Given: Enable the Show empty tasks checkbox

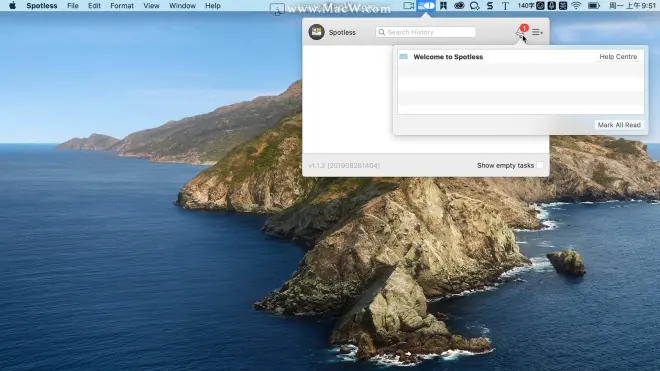Looking at the screenshot, I should [x=540, y=165].
